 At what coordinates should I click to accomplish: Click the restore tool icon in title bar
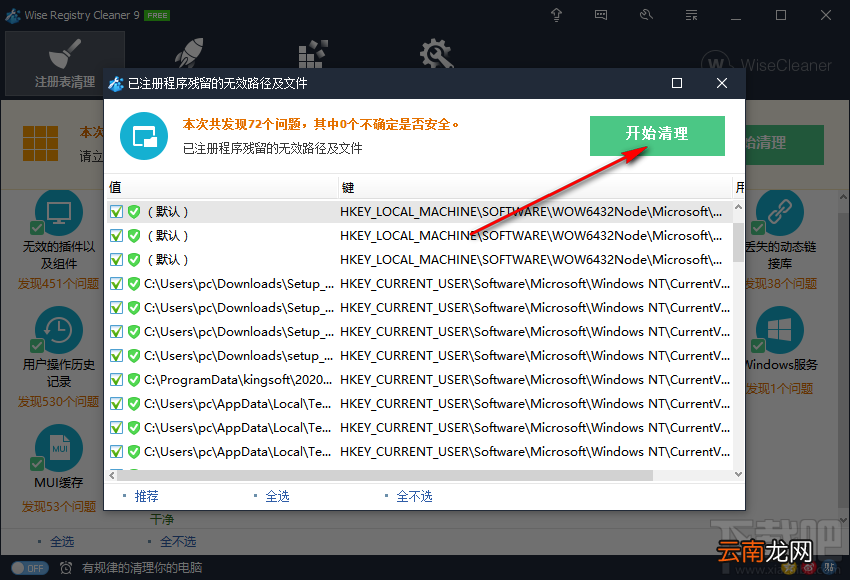(x=646, y=15)
